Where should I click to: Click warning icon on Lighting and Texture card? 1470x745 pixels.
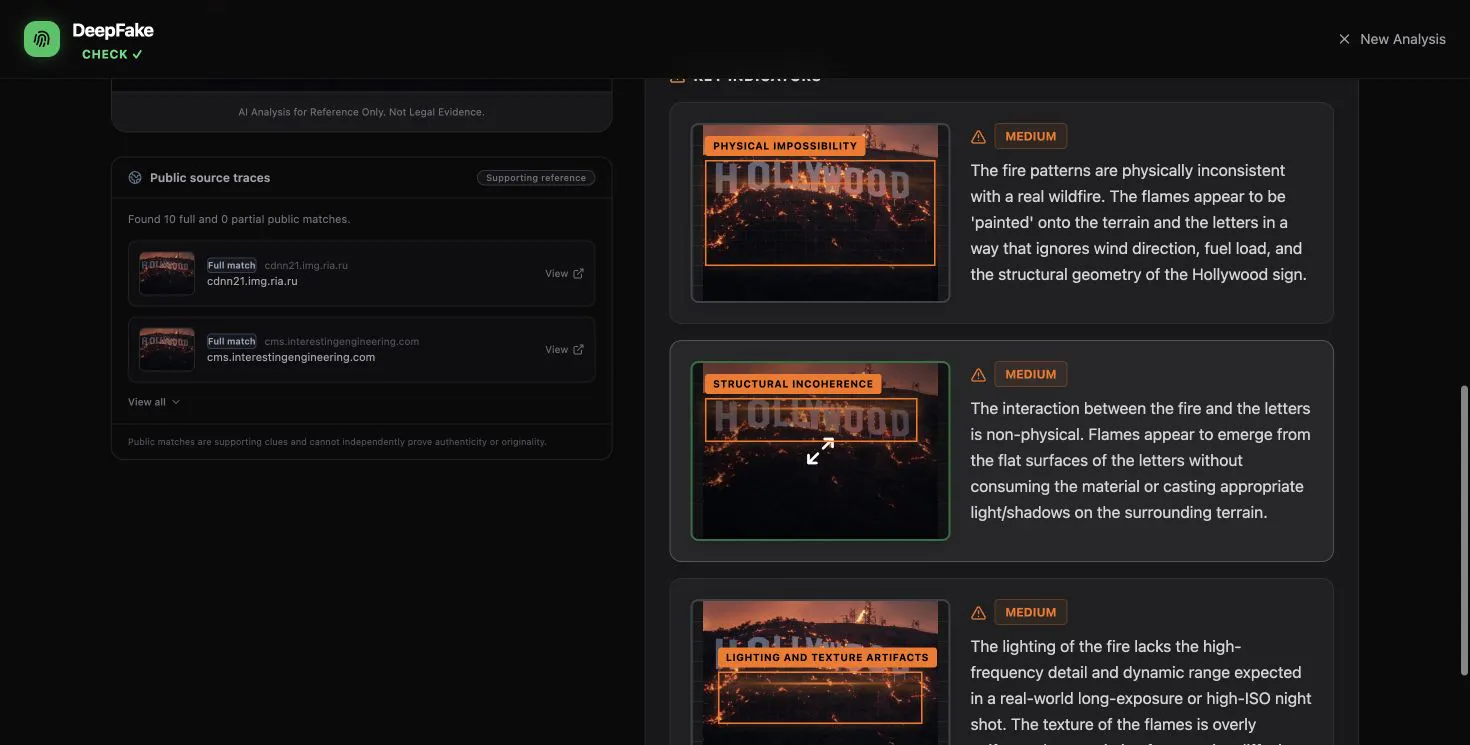pos(978,613)
